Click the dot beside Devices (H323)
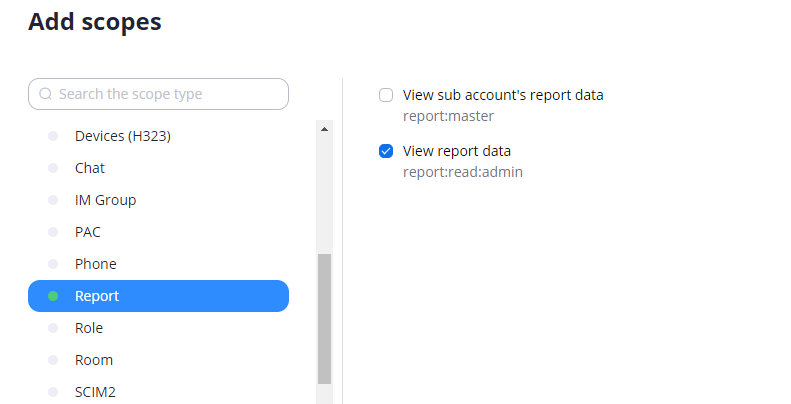The width and height of the screenshot is (791, 404). coord(53,136)
